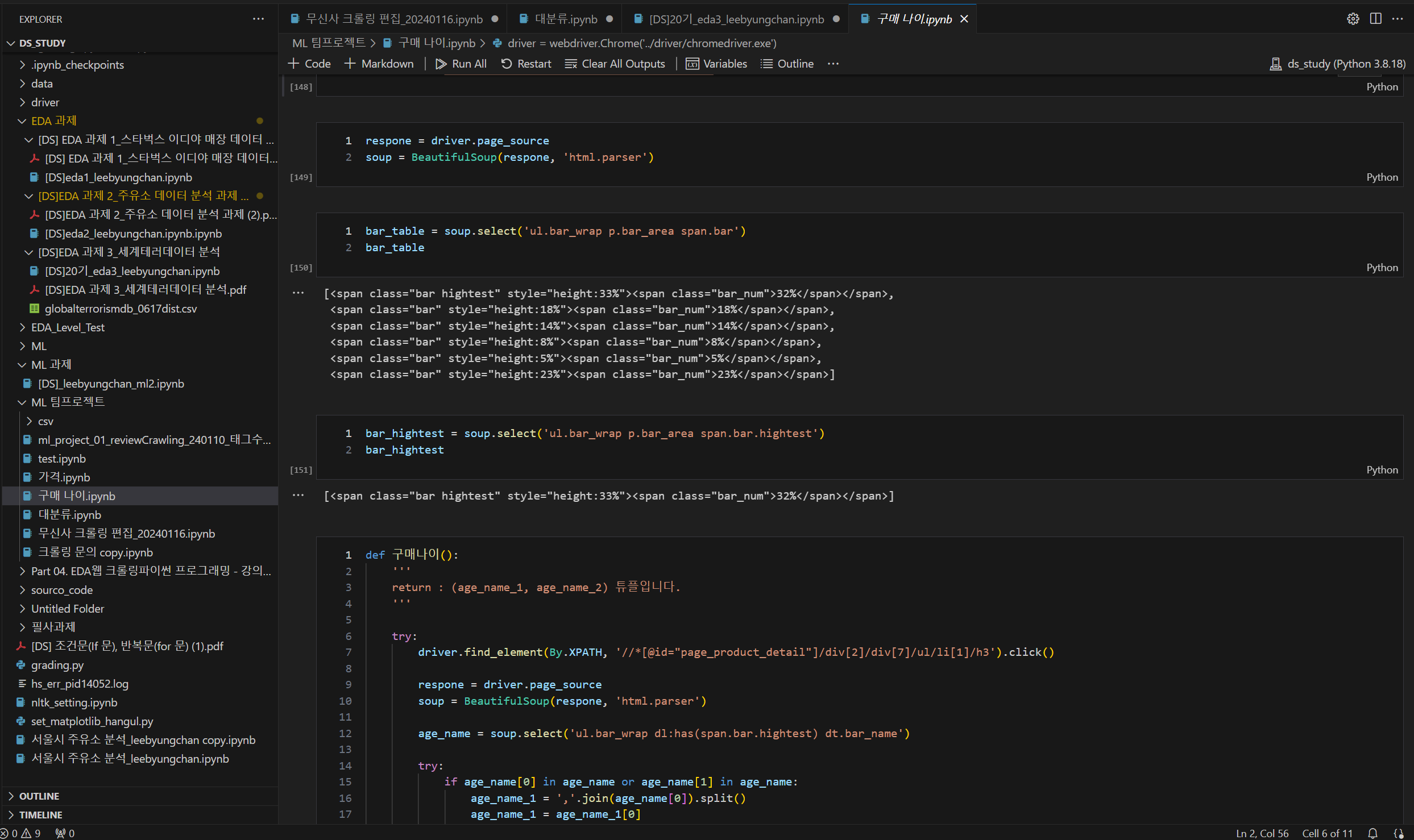The height and width of the screenshot is (840, 1414).
Task: Open the notebook Outline
Action: tap(787, 64)
